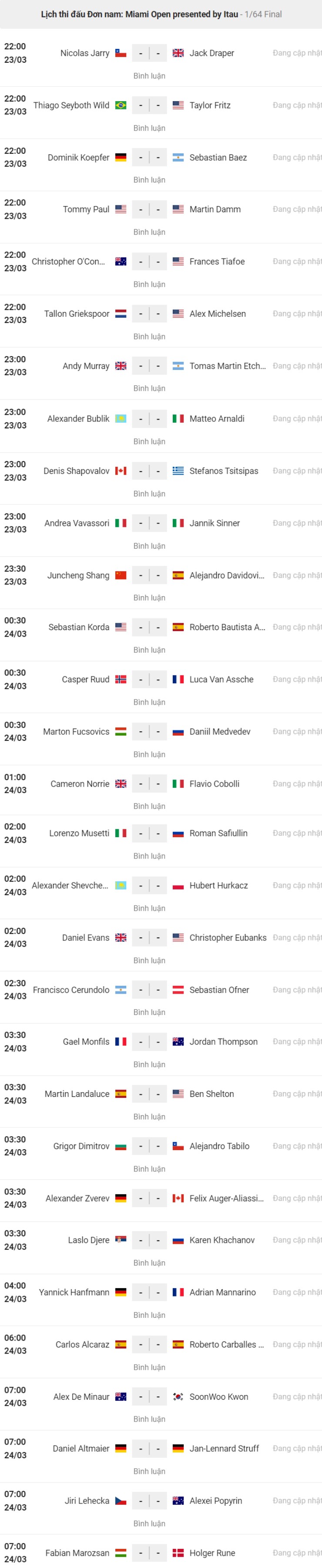322x1568 pixels.
Task: Click the Norway flag next to Casper Ruud
Action: click(121, 679)
